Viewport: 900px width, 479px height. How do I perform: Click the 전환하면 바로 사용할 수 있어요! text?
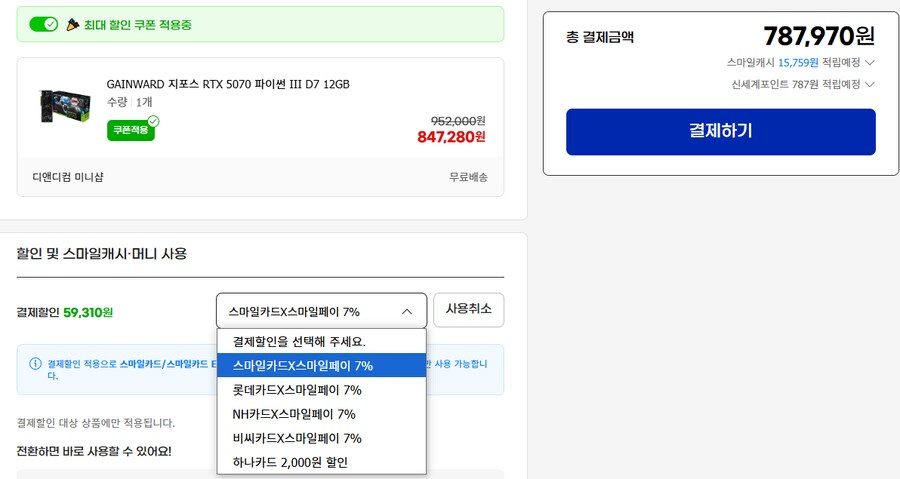[x=94, y=451]
